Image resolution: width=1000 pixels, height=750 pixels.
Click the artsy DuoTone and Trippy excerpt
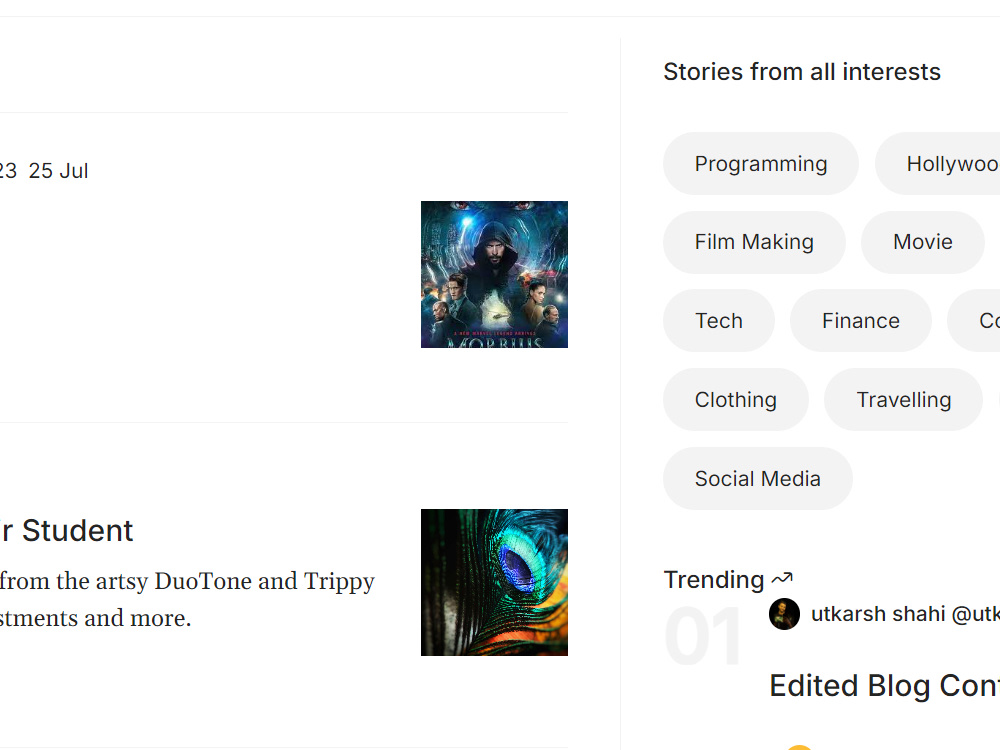(x=187, y=599)
